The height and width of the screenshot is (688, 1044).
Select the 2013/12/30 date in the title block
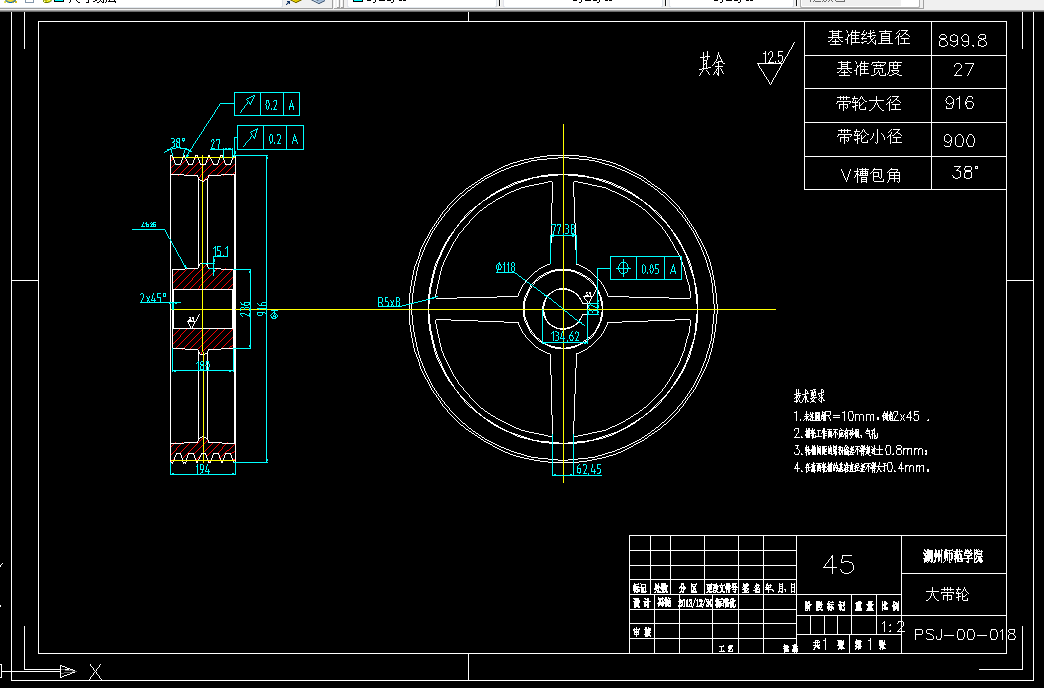point(695,603)
